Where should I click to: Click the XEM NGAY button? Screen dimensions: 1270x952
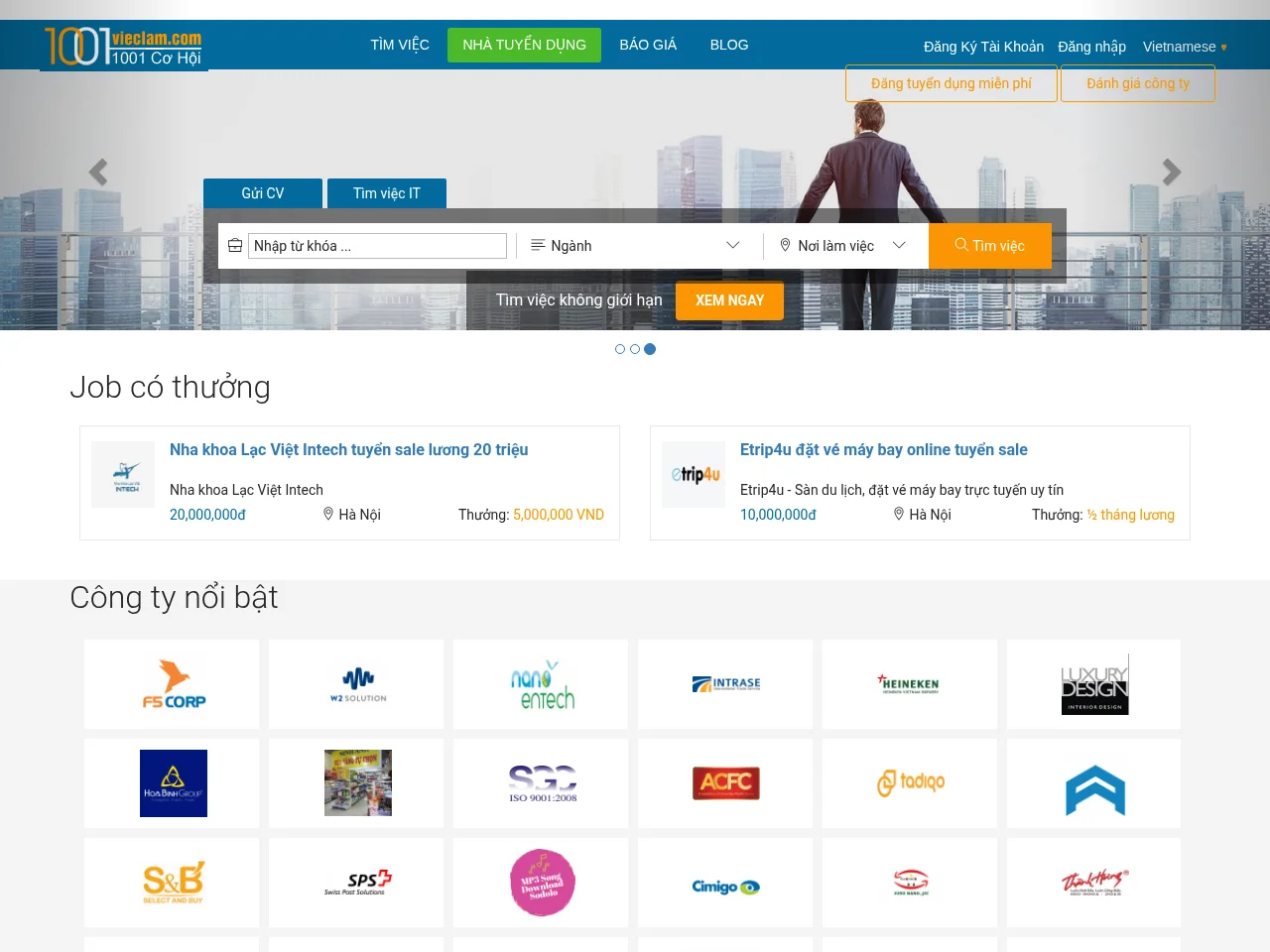click(x=729, y=300)
